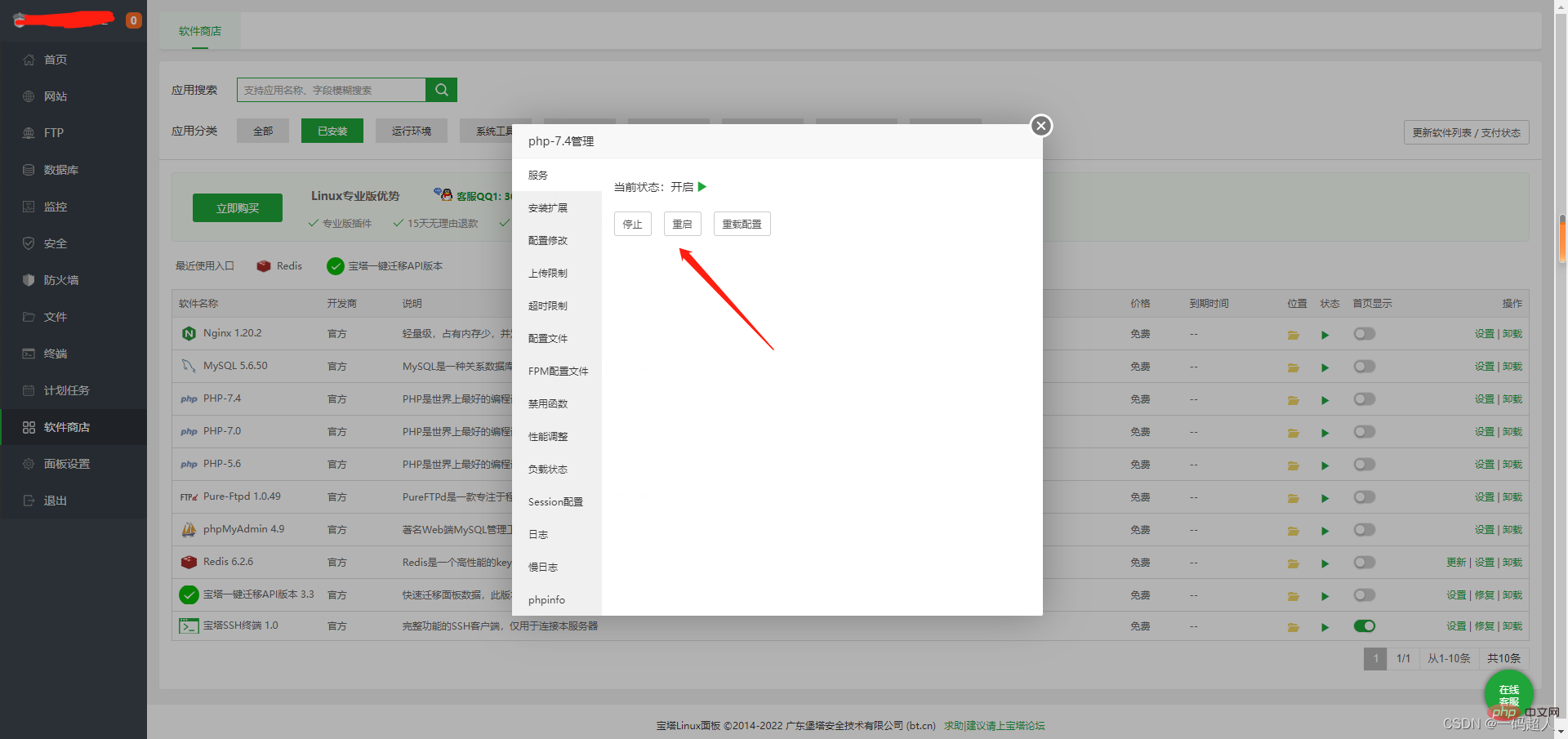The height and width of the screenshot is (739, 1568).
Task: Open the 宝塔论坛 help link in the footer
Action: [x=995, y=726]
